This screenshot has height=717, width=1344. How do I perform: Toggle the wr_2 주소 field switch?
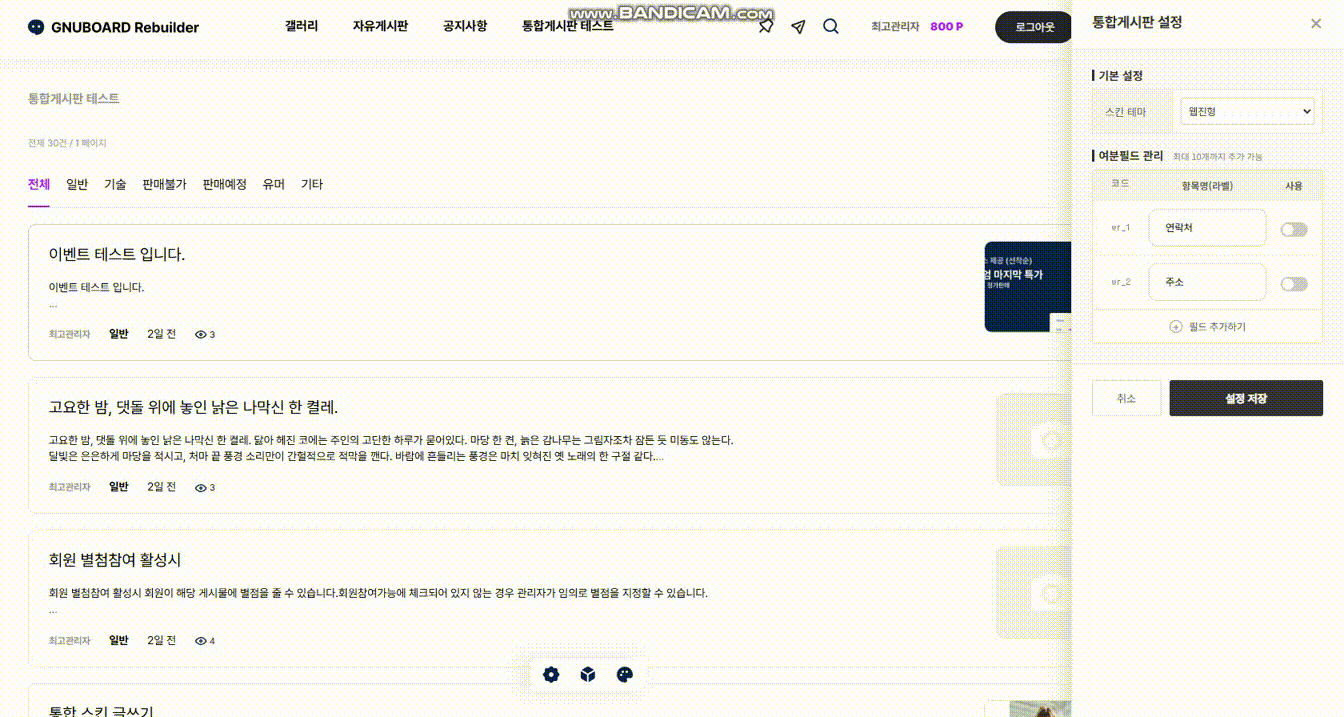point(1294,284)
